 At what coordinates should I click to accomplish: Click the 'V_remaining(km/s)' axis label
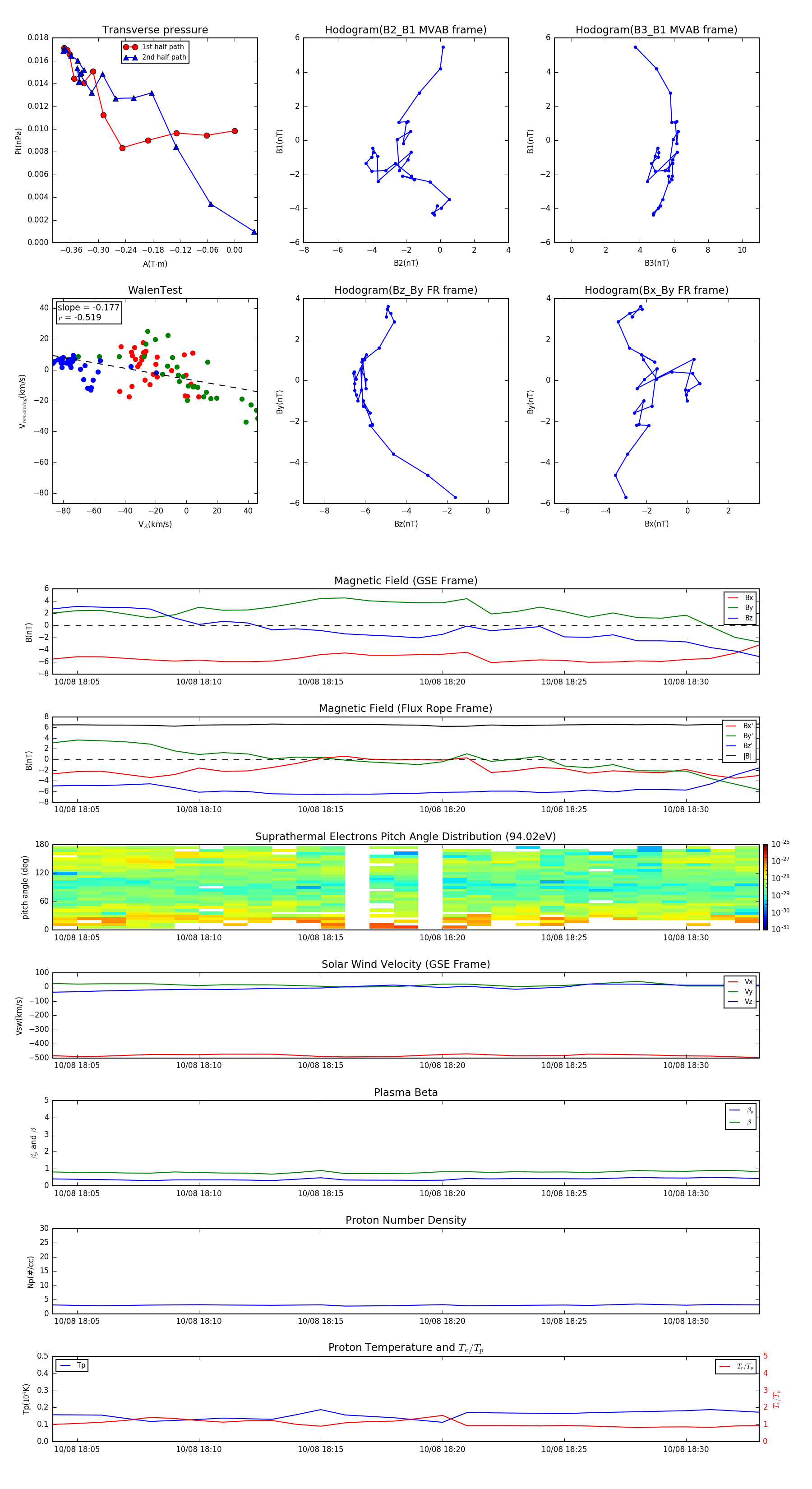(x=22, y=401)
